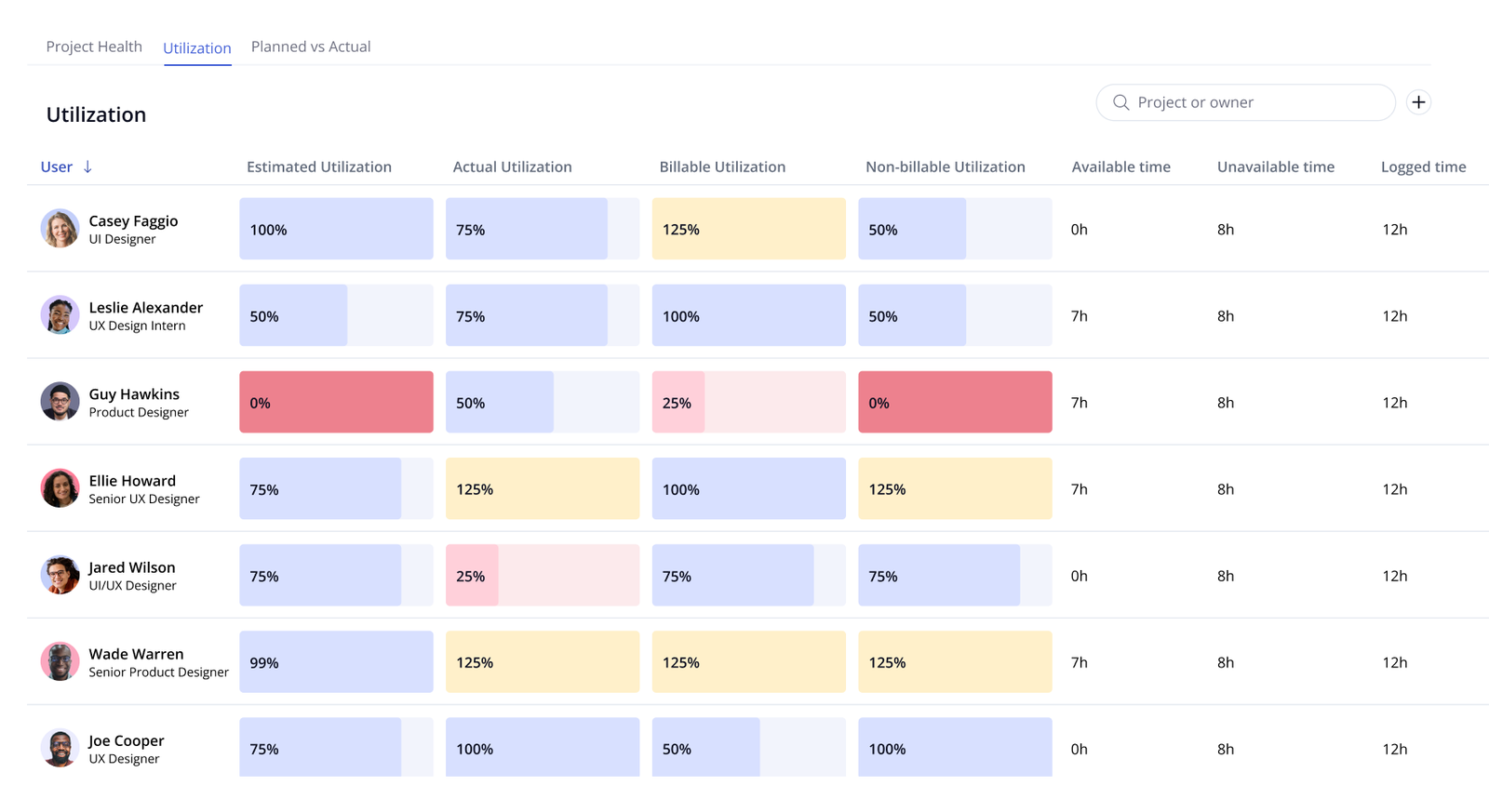Open the Planned vs Actual tab
Image resolution: width=1489 pixels, height=812 pixels.
(x=310, y=46)
